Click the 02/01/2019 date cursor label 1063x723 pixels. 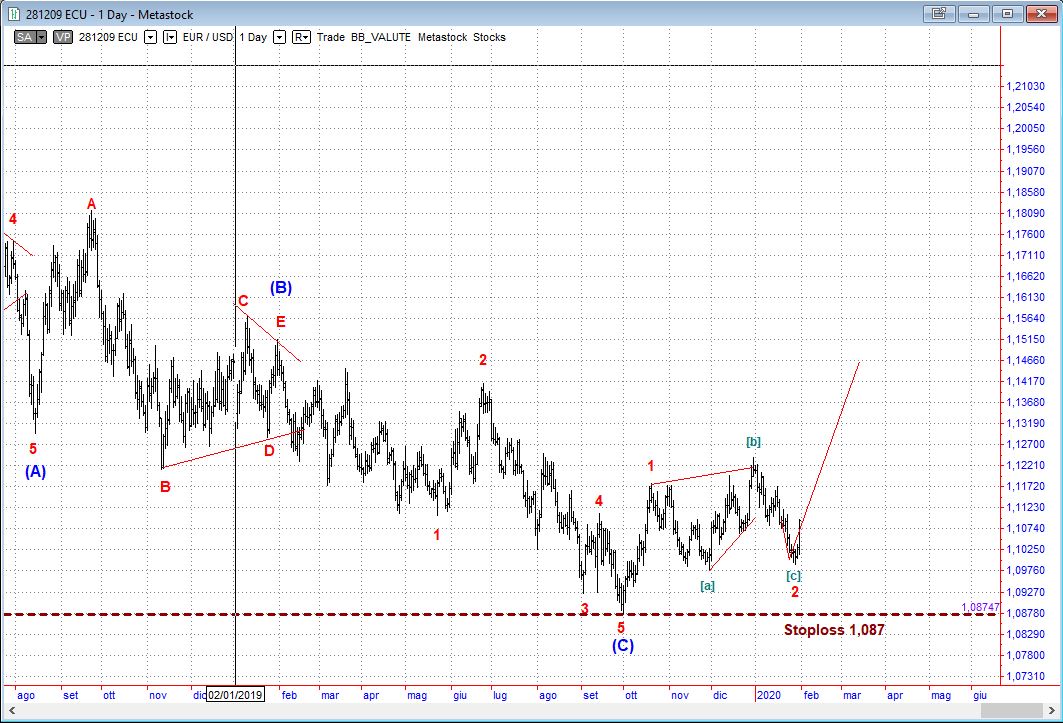(235, 695)
